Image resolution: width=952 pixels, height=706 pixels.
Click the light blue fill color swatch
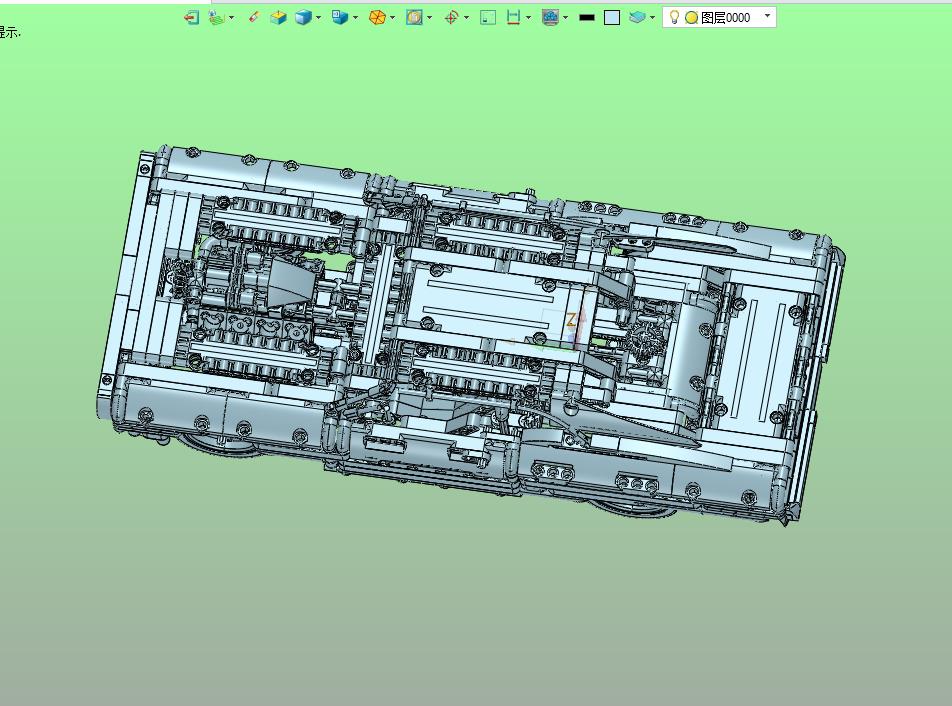click(612, 18)
